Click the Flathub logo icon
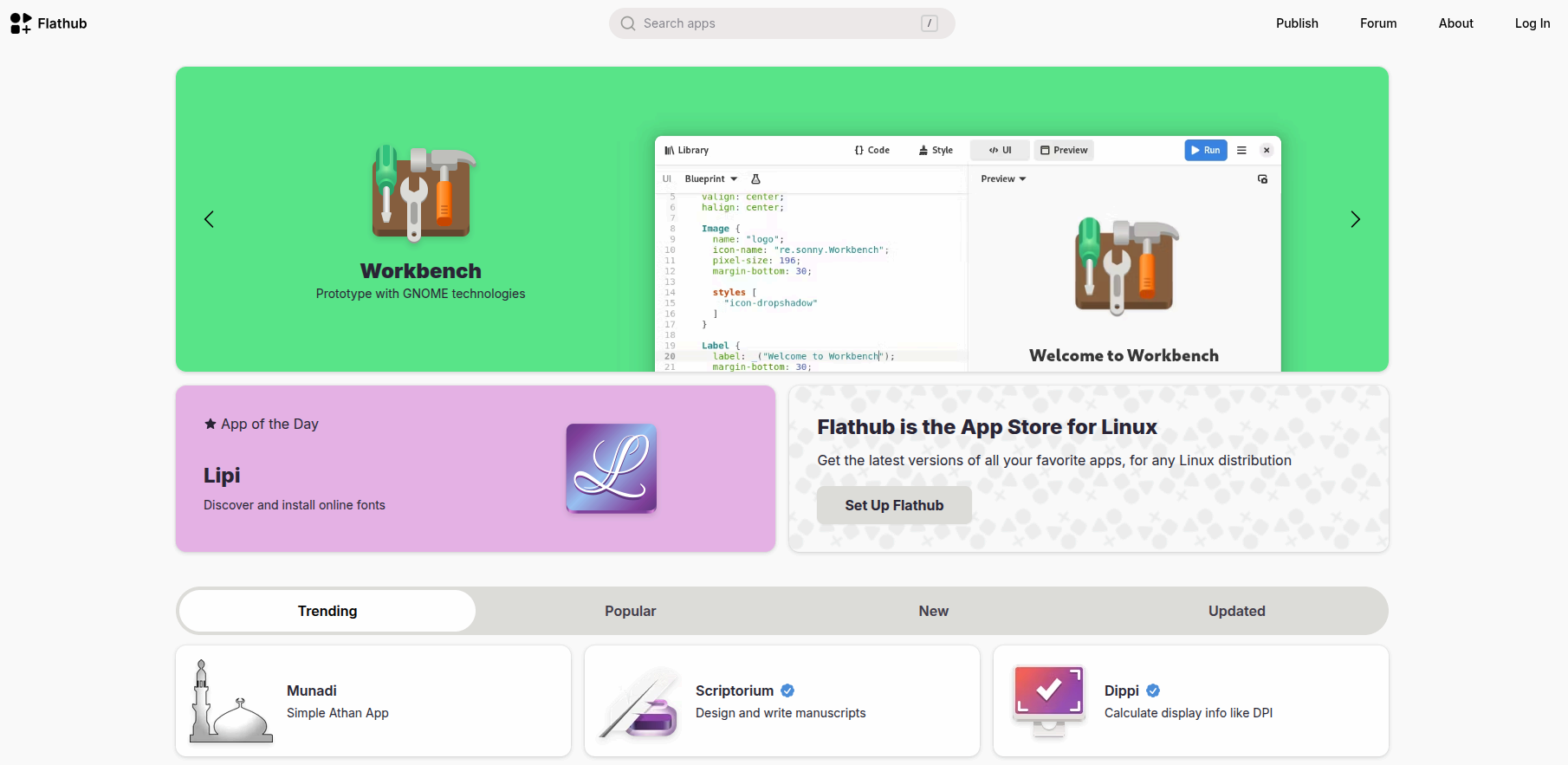 [x=21, y=23]
